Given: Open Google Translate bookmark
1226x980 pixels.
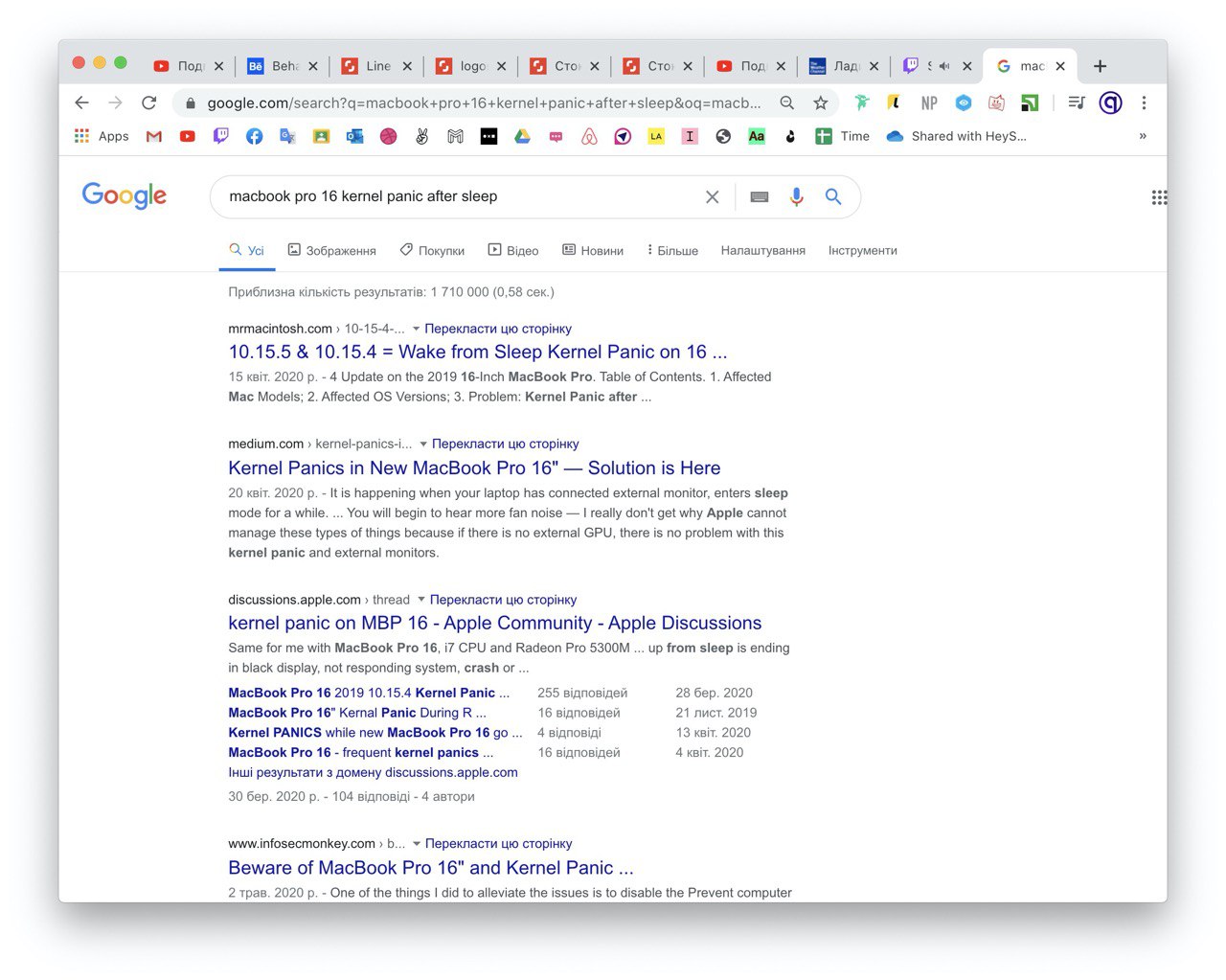Looking at the screenshot, I should (287, 136).
